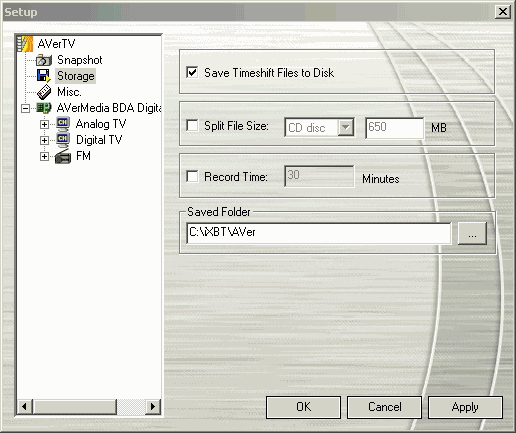
Task: Confirm settings with OK button
Action: 303,407
